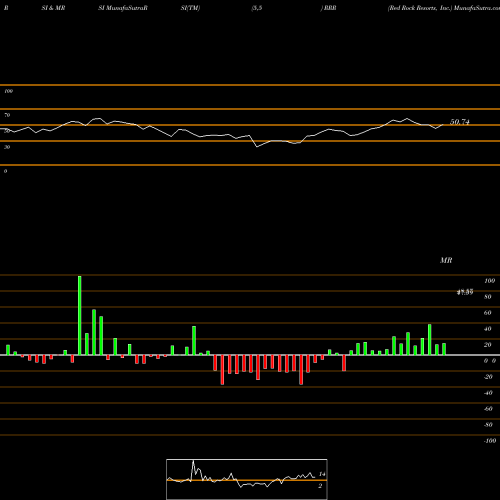
Task: Click the RSI axis label 30
Action: [7, 147]
